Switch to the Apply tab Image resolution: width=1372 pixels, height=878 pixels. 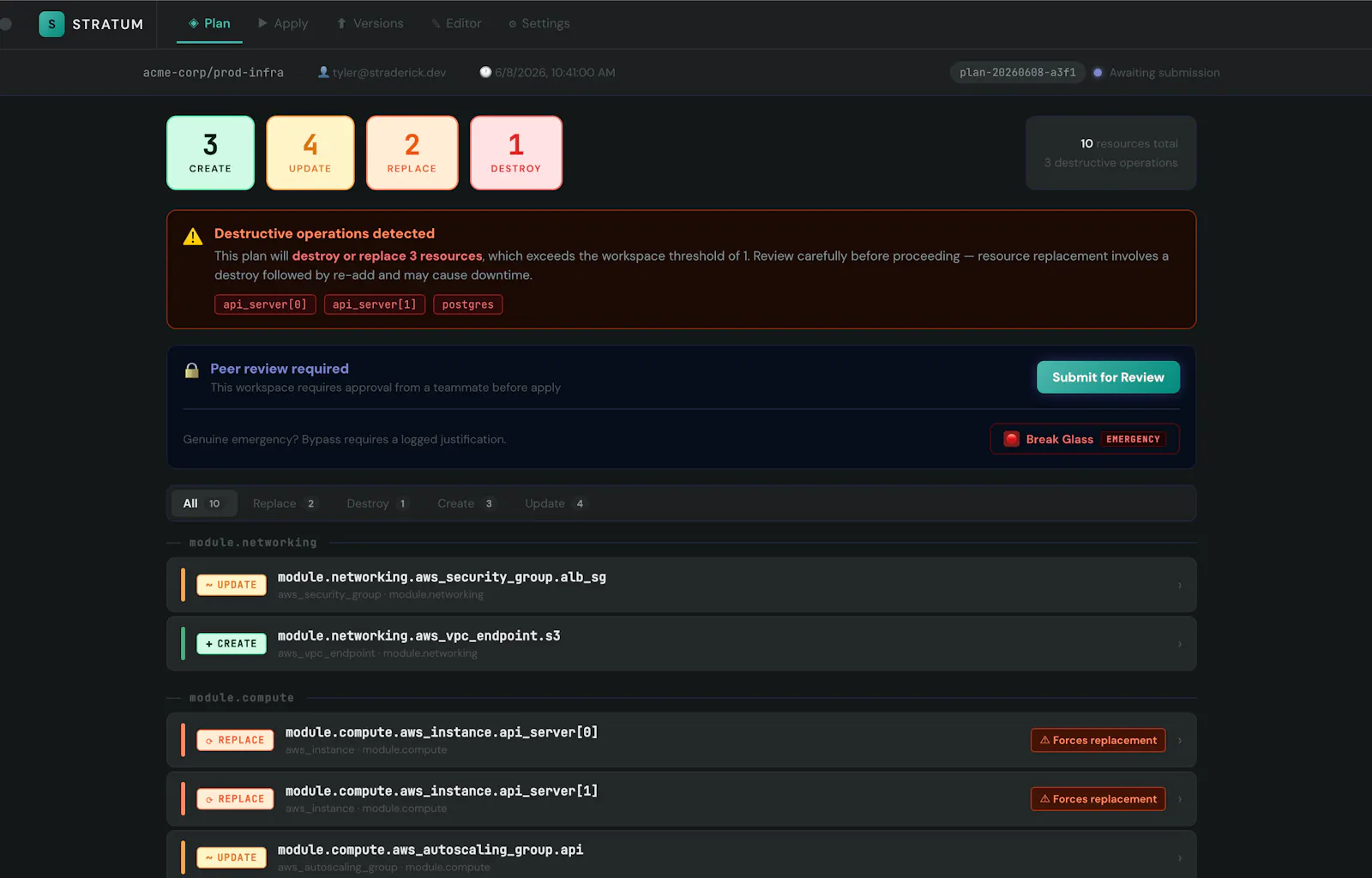point(283,23)
